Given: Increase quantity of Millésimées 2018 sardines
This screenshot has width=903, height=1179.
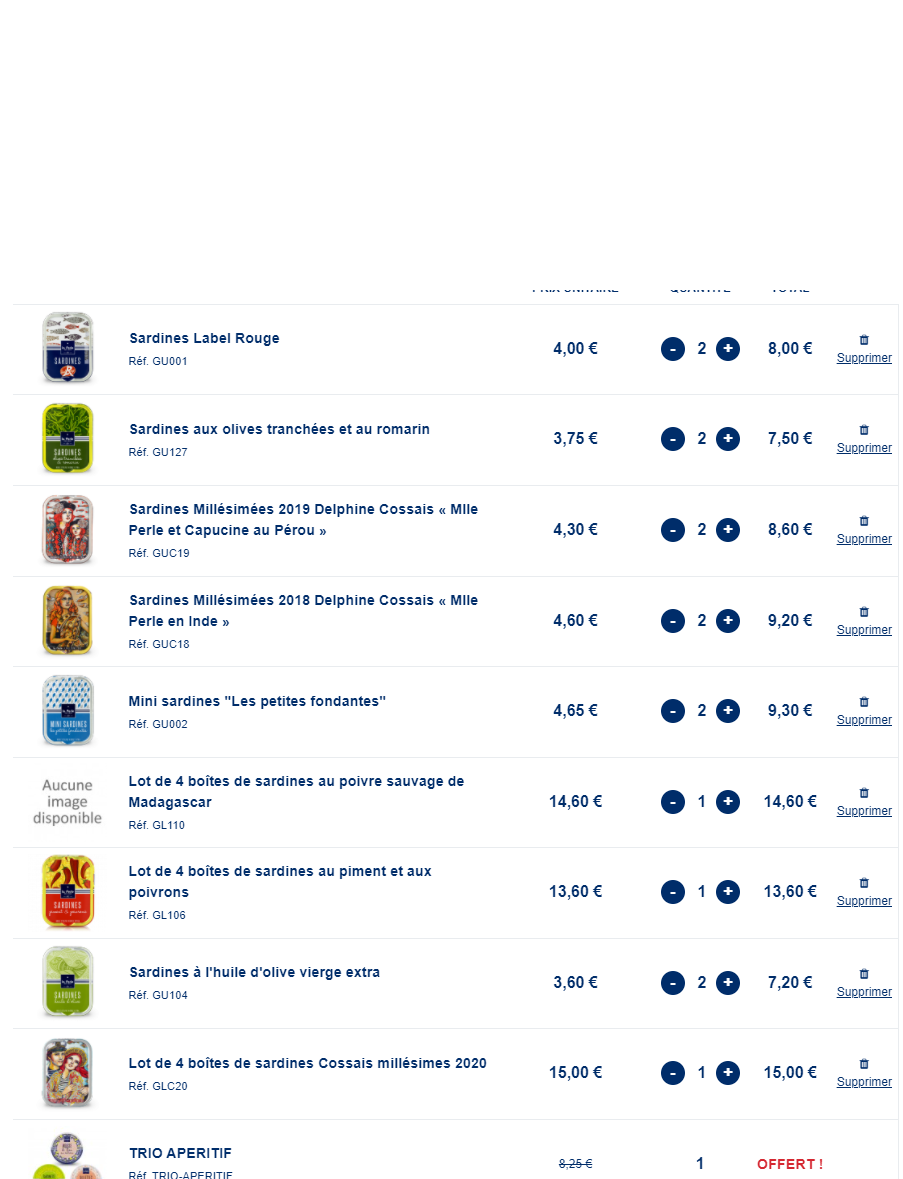Looking at the screenshot, I should pyautogui.click(x=728, y=621).
